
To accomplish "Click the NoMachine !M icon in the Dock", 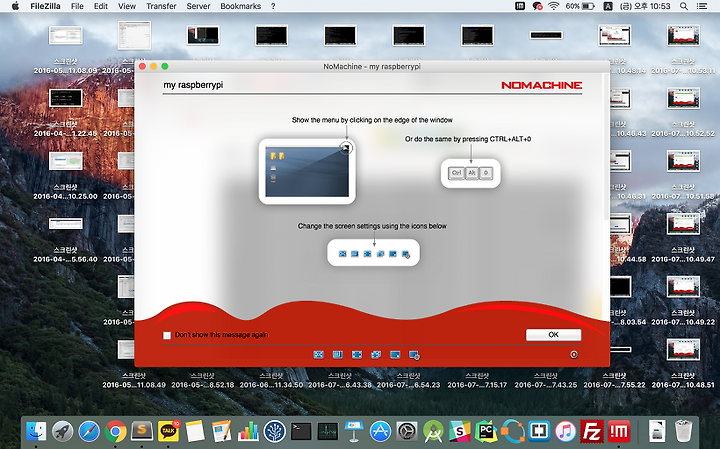I will coord(619,432).
